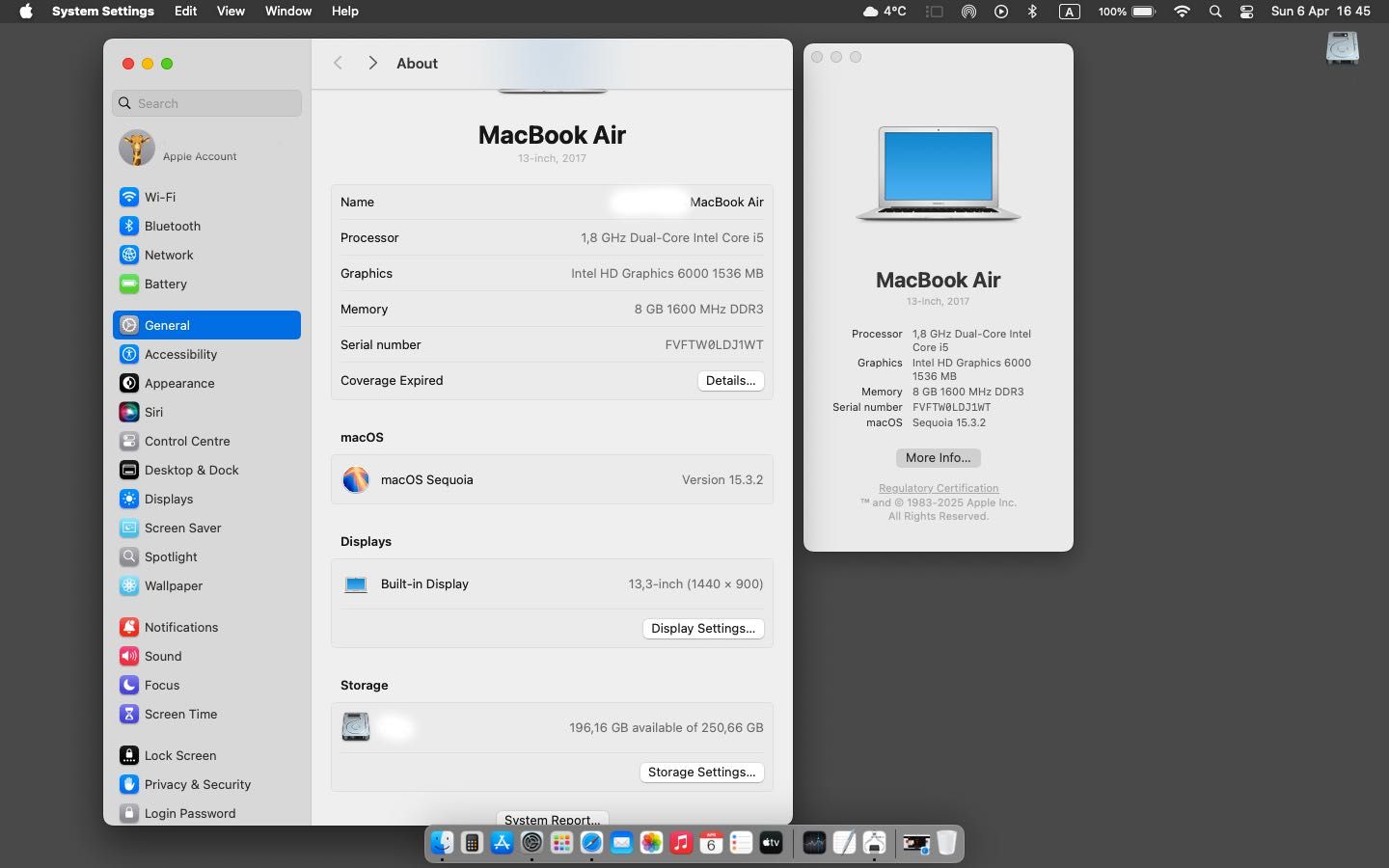Launch Calculator from the Dock
Screen dimensions: 1389x868
tap(472, 843)
